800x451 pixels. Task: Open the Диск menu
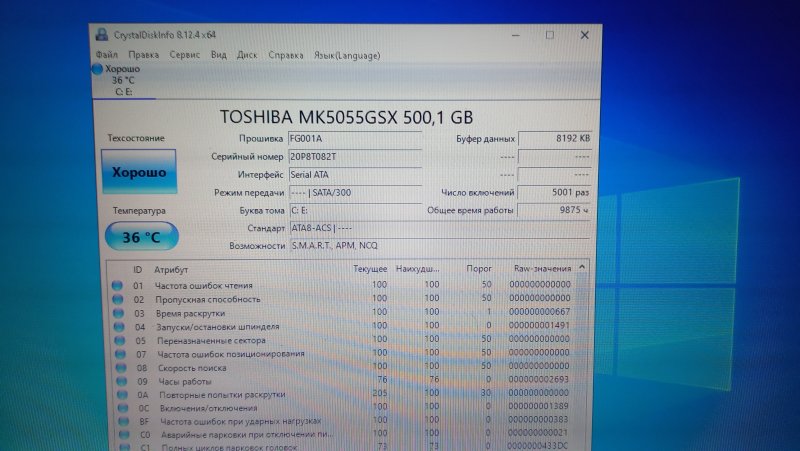pyautogui.click(x=247, y=55)
